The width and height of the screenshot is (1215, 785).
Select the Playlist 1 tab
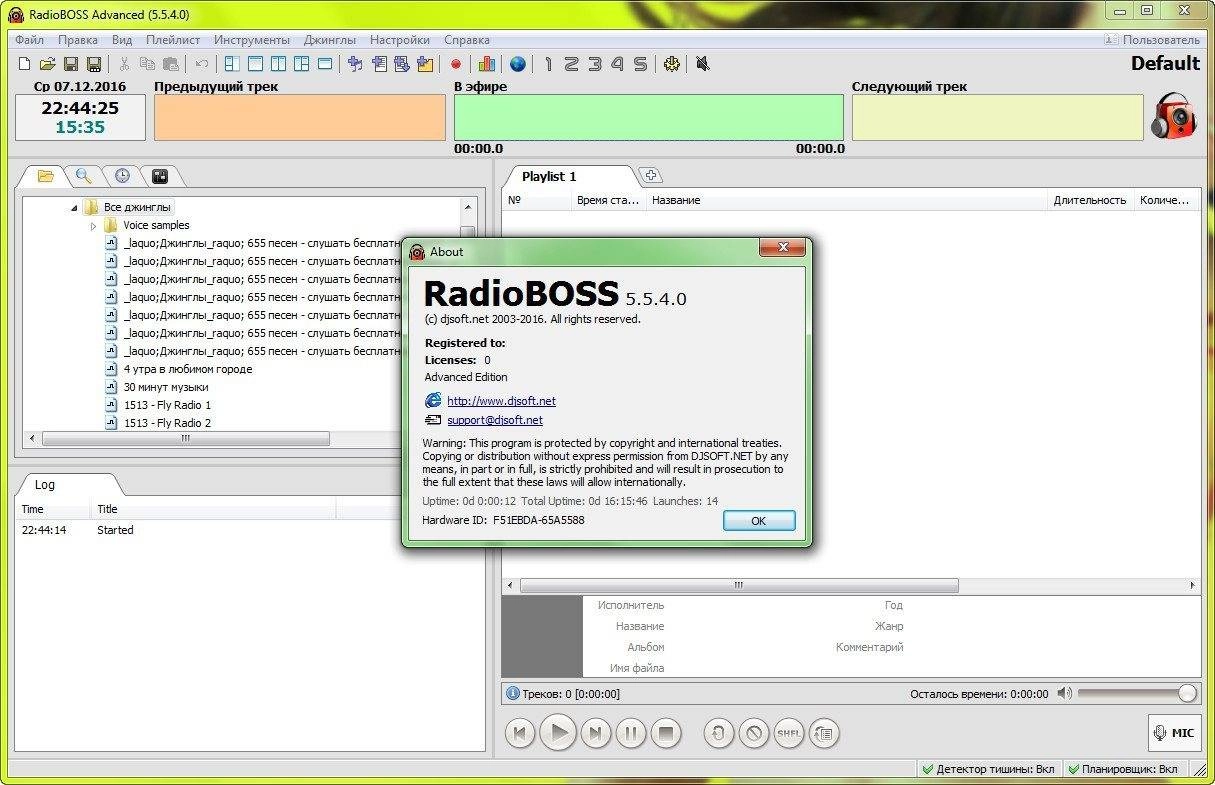point(549,177)
